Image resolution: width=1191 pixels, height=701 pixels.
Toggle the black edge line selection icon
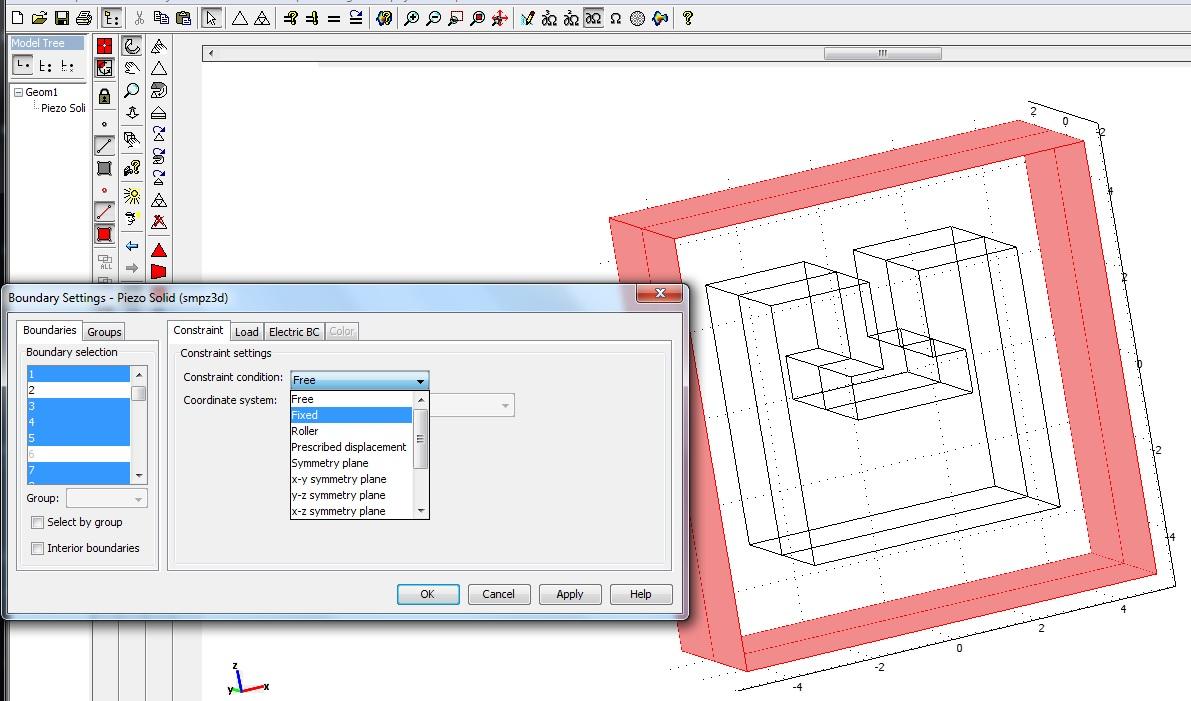105,146
